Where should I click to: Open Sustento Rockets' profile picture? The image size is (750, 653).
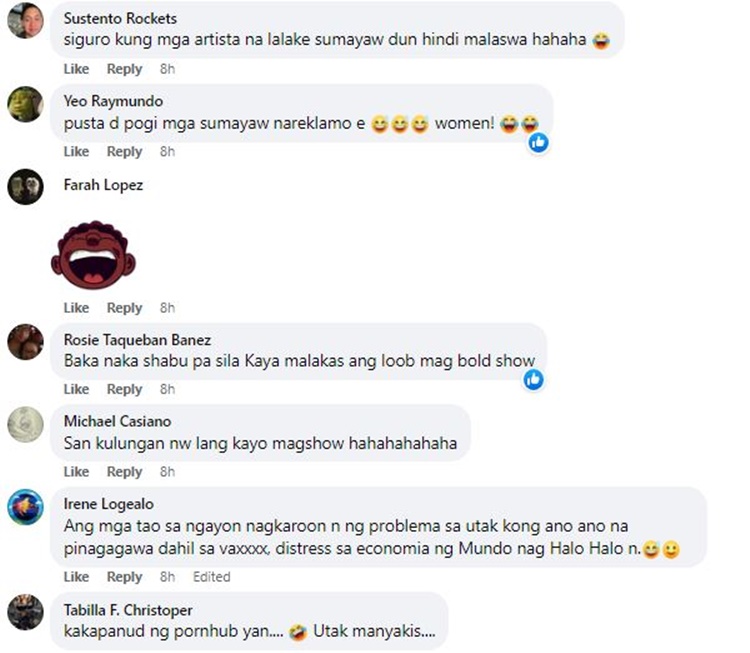tap(25, 20)
